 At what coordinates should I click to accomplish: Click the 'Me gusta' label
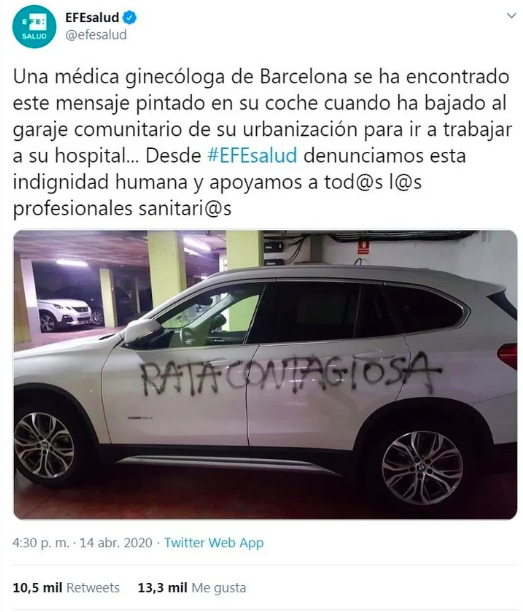(x=218, y=588)
